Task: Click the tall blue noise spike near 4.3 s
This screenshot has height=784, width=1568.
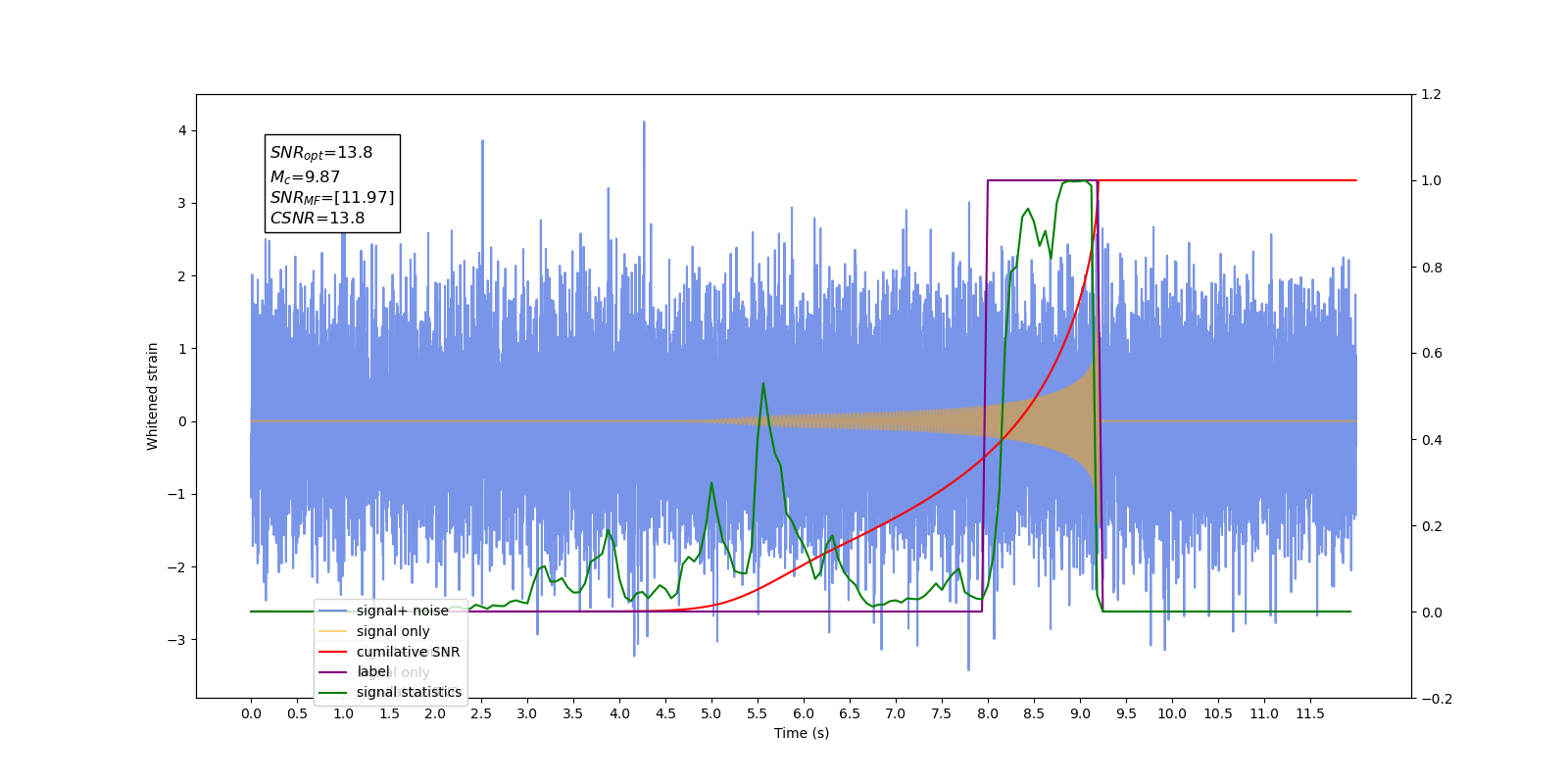Action: click(x=644, y=122)
